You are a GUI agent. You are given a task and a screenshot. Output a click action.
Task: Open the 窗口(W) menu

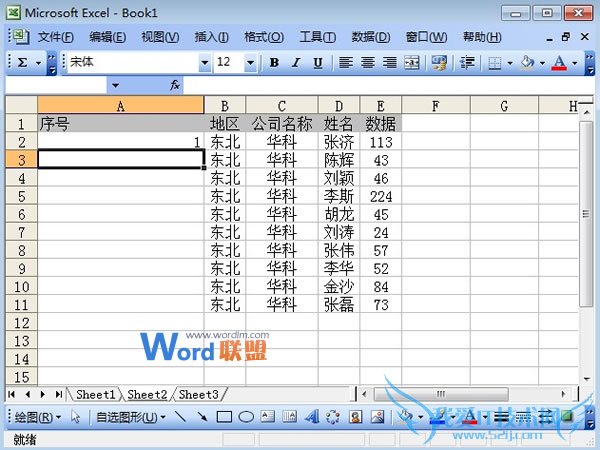click(426, 37)
